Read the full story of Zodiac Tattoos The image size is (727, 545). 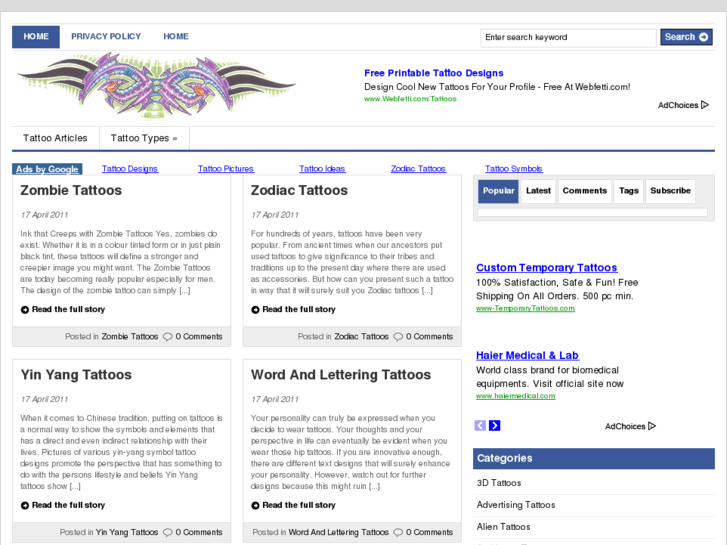pyautogui.click(x=299, y=309)
